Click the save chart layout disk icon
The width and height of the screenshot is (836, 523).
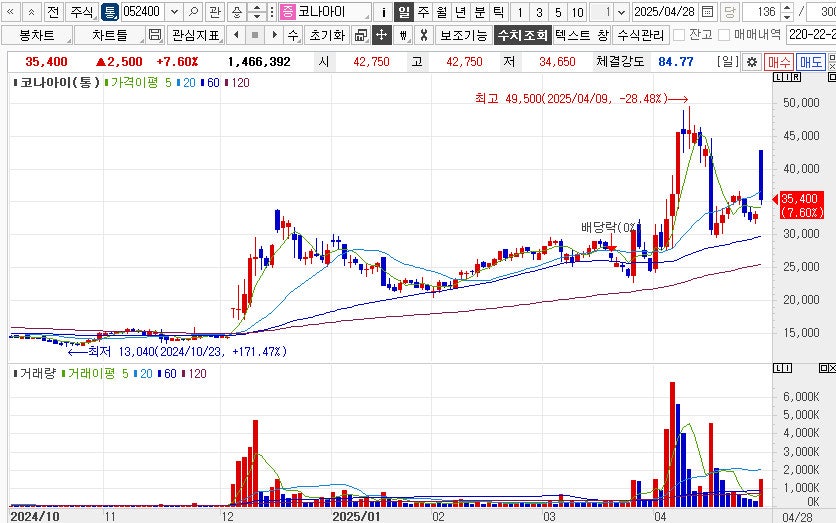154,35
